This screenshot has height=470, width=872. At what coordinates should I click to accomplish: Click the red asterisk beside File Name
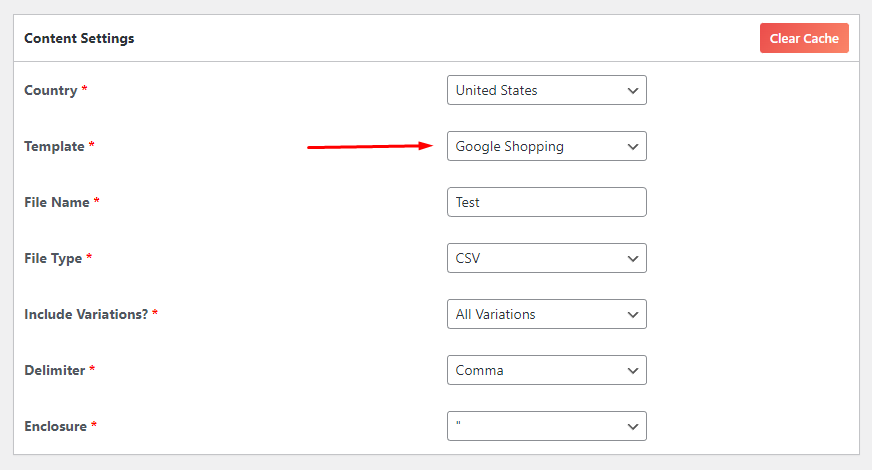97,202
